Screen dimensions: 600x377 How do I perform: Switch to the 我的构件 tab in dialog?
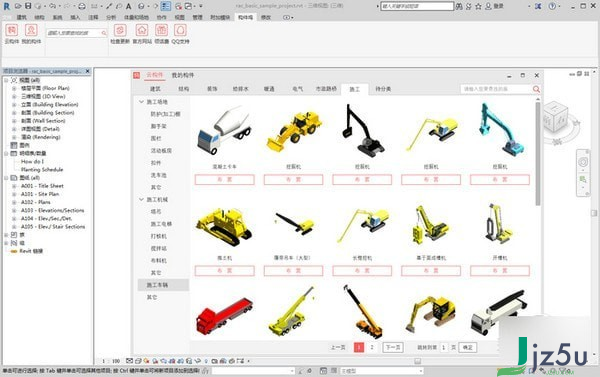[183, 75]
